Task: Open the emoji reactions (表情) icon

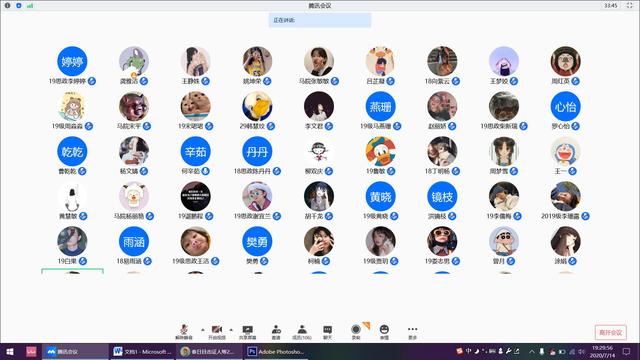Action: [384, 332]
